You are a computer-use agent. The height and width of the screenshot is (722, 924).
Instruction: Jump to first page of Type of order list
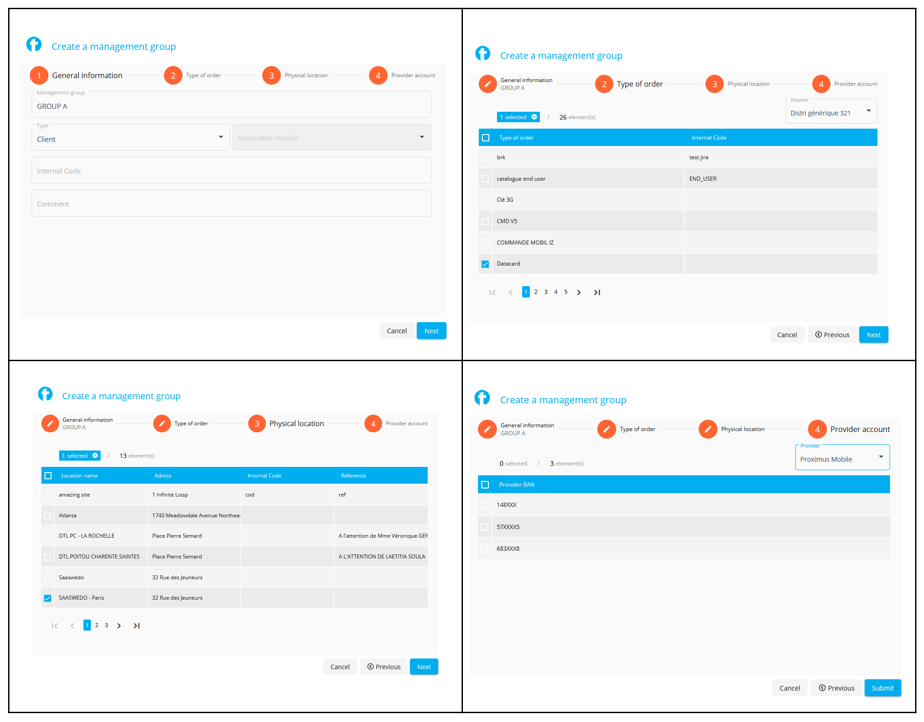click(x=492, y=293)
